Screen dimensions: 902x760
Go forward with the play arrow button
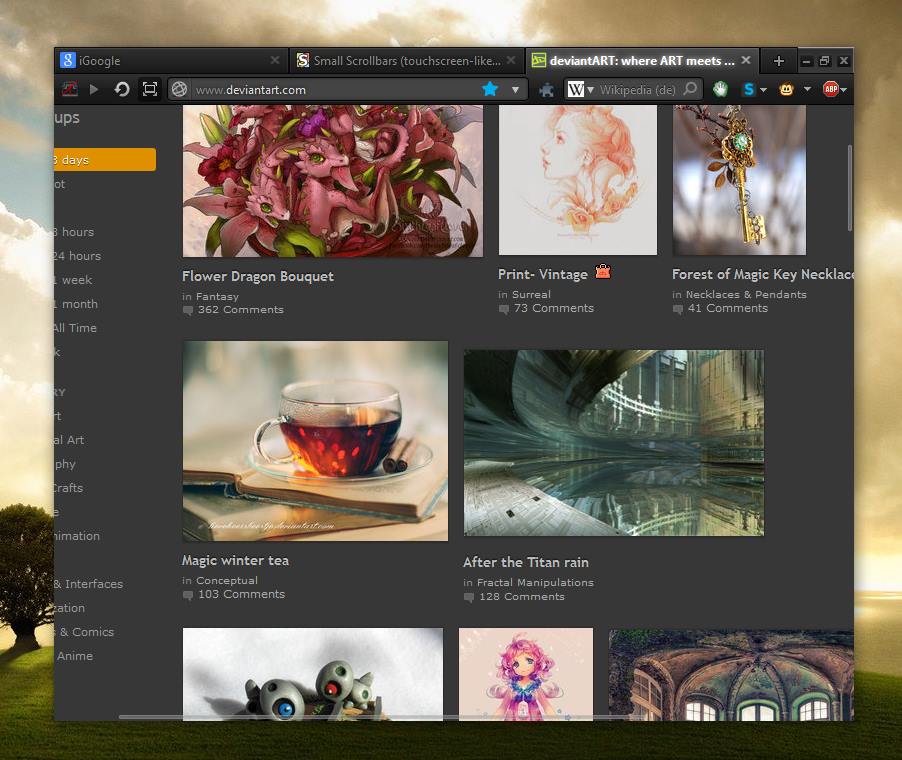pyautogui.click(x=94, y=89)
